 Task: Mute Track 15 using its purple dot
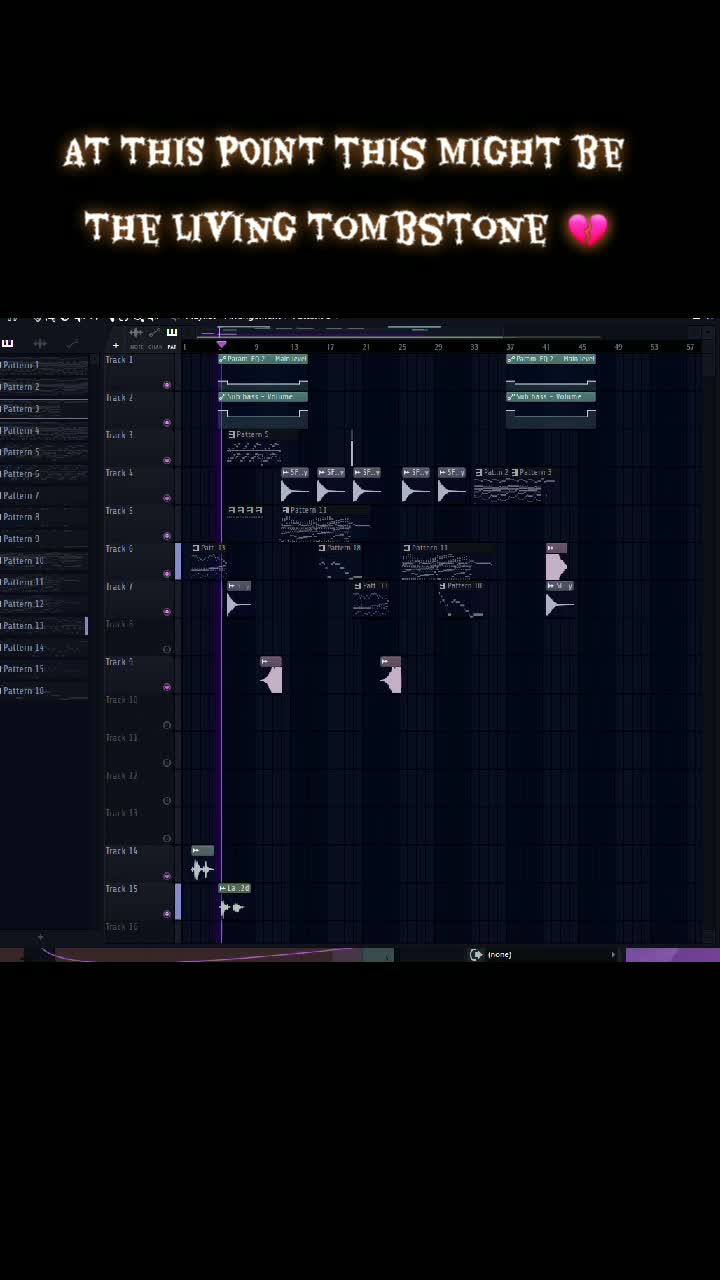pos(167,914)
